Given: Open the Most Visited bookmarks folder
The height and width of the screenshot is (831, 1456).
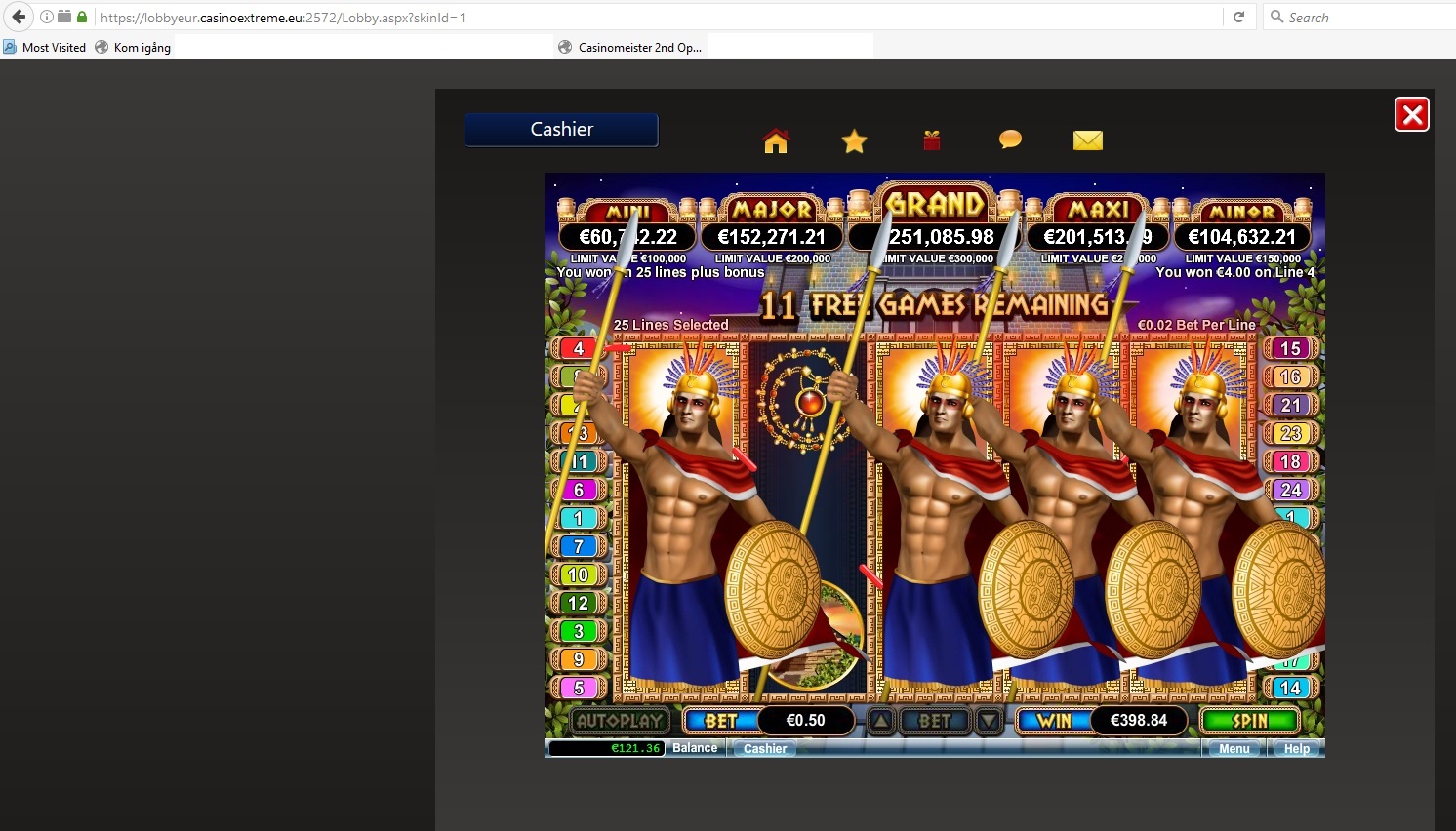Looking at the screenshot, I should click(x=45, y=47).
